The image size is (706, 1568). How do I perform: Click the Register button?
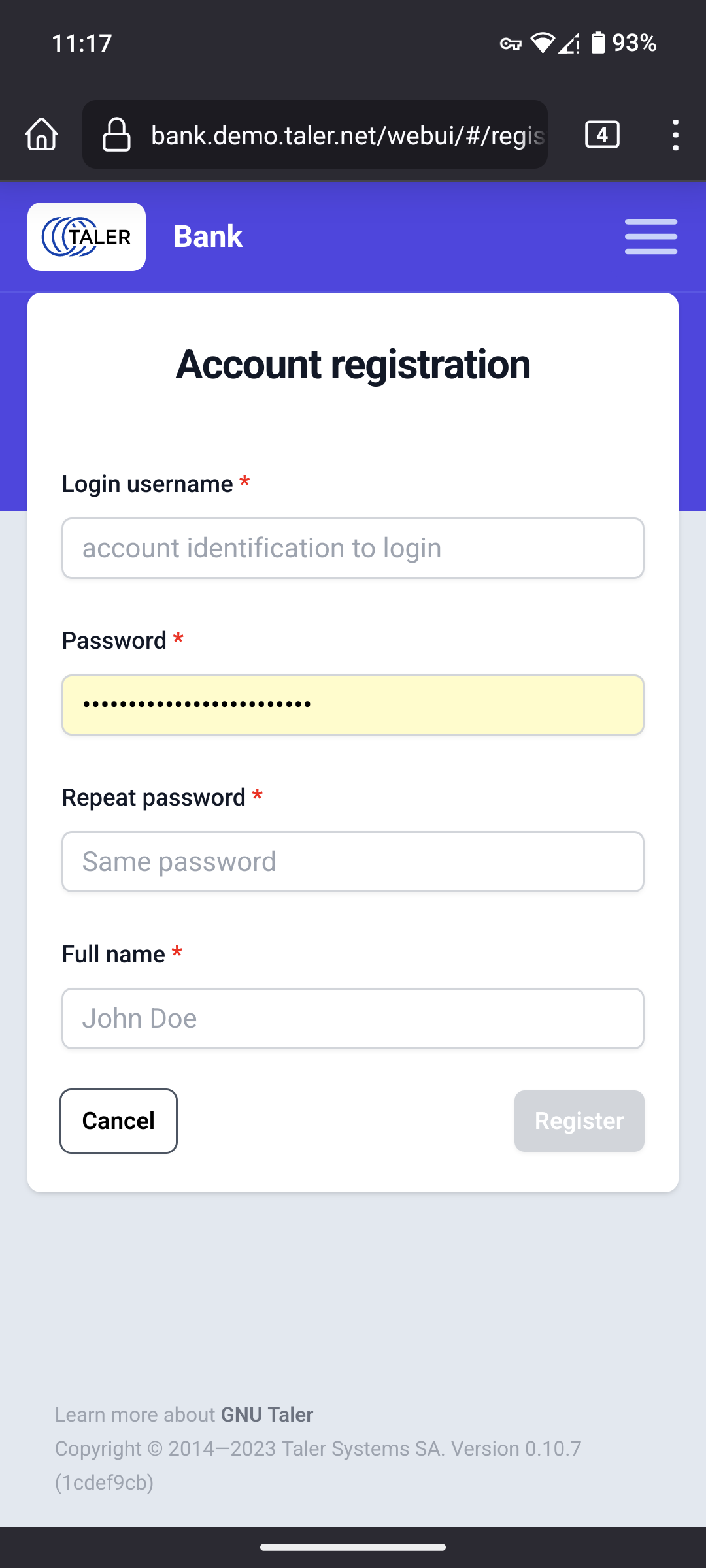(x=579, y=1121)
